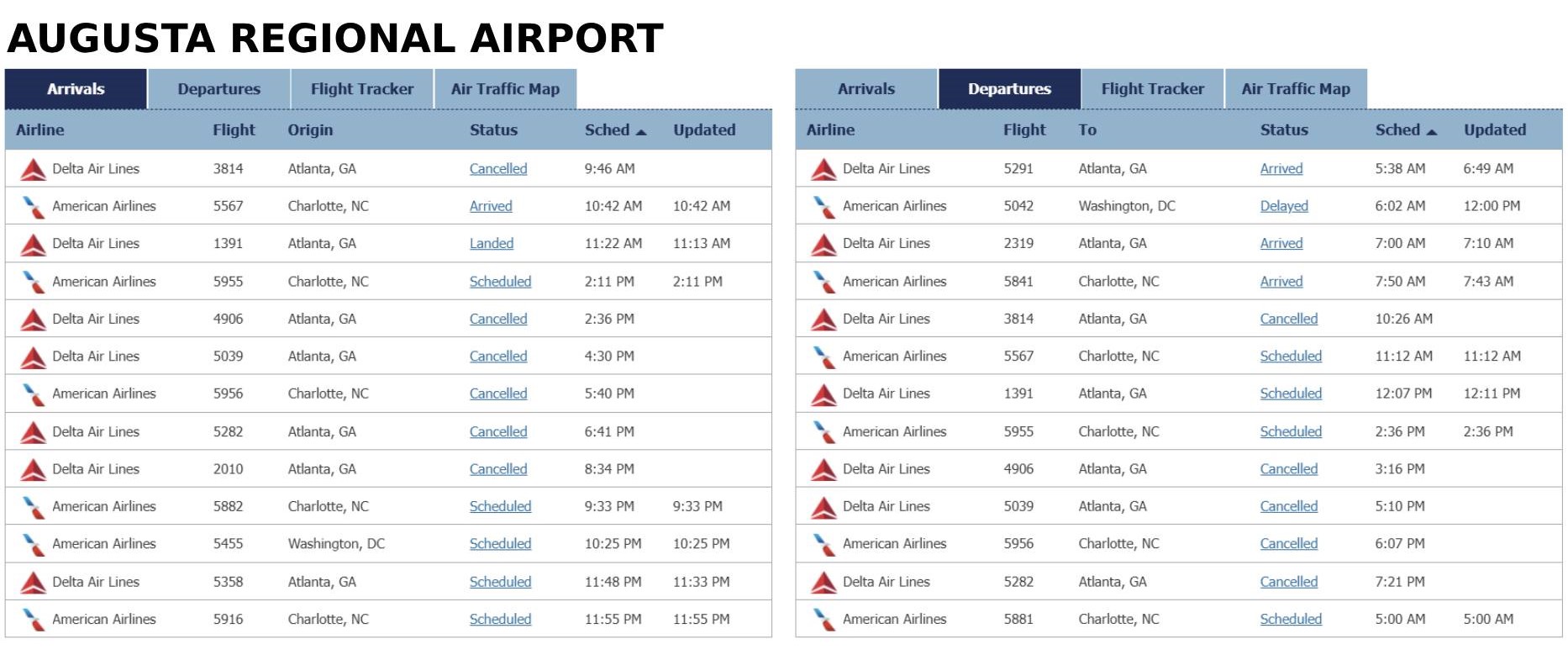The width and height of the screenshot is (1568, 655).
Task: Click Delta logo beside arrival flight 3814
Action: [33, 169]
